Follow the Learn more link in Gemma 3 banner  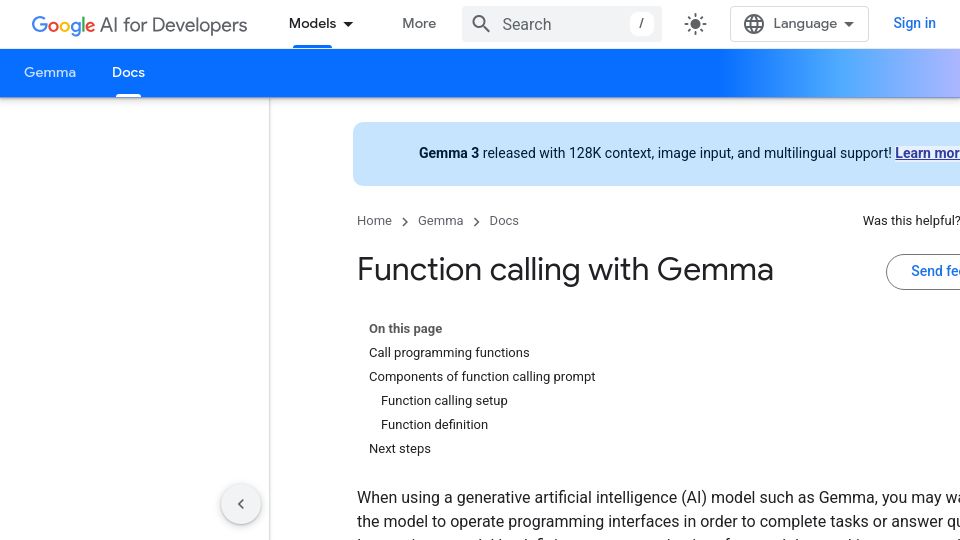928,153
